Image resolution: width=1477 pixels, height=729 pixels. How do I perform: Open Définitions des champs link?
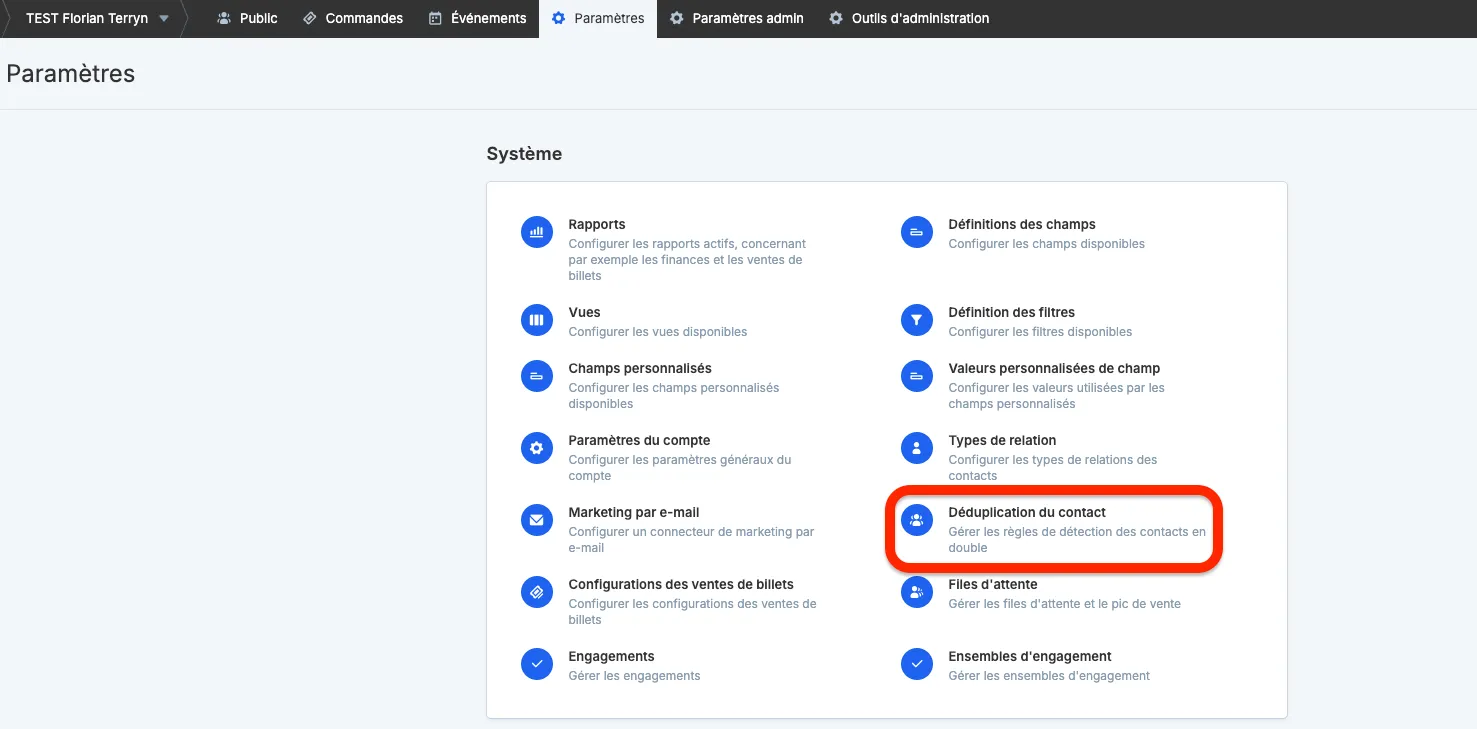click(x=1022, y=225)
